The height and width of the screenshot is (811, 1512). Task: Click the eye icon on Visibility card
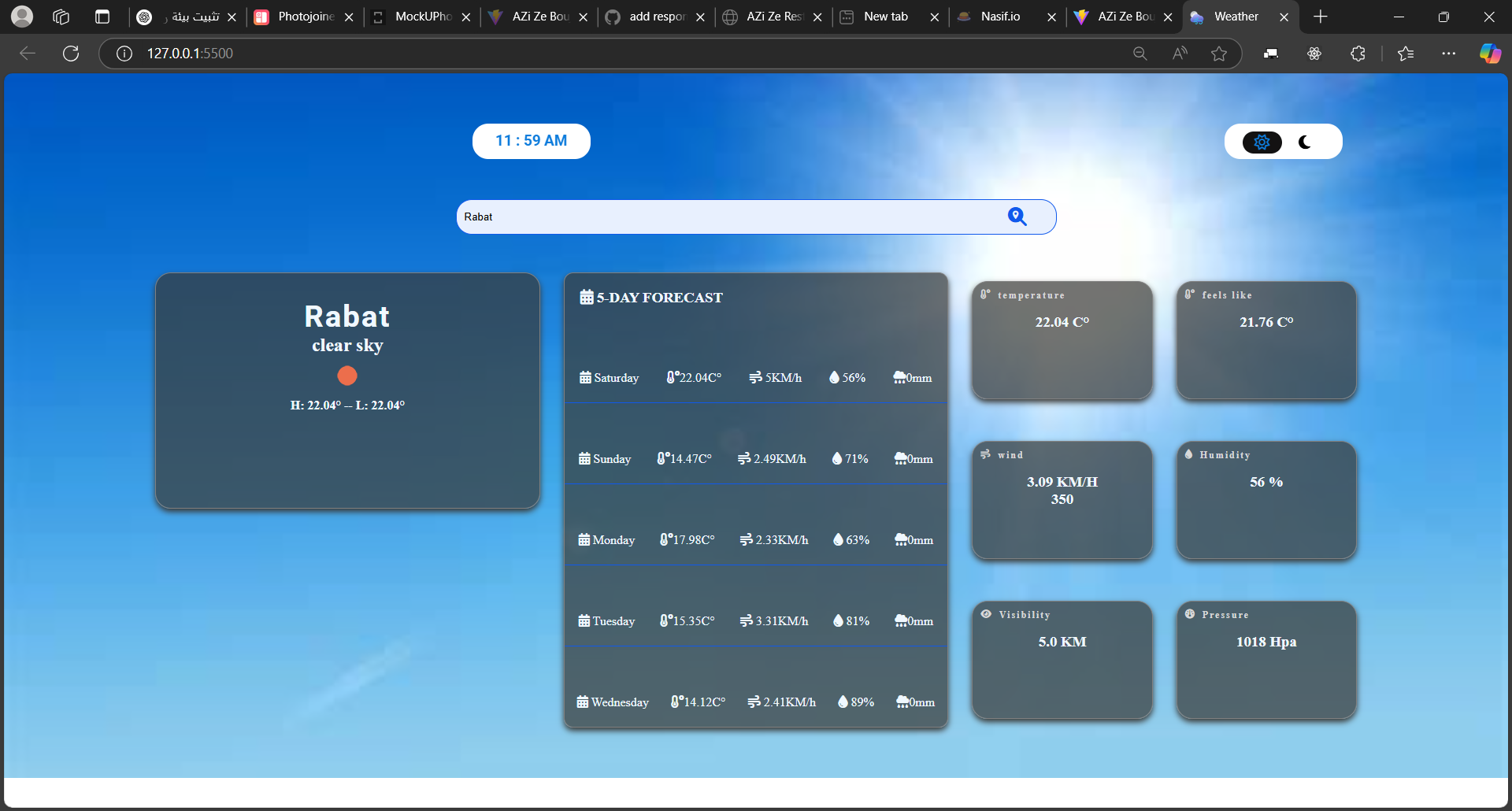click(986, 614)
